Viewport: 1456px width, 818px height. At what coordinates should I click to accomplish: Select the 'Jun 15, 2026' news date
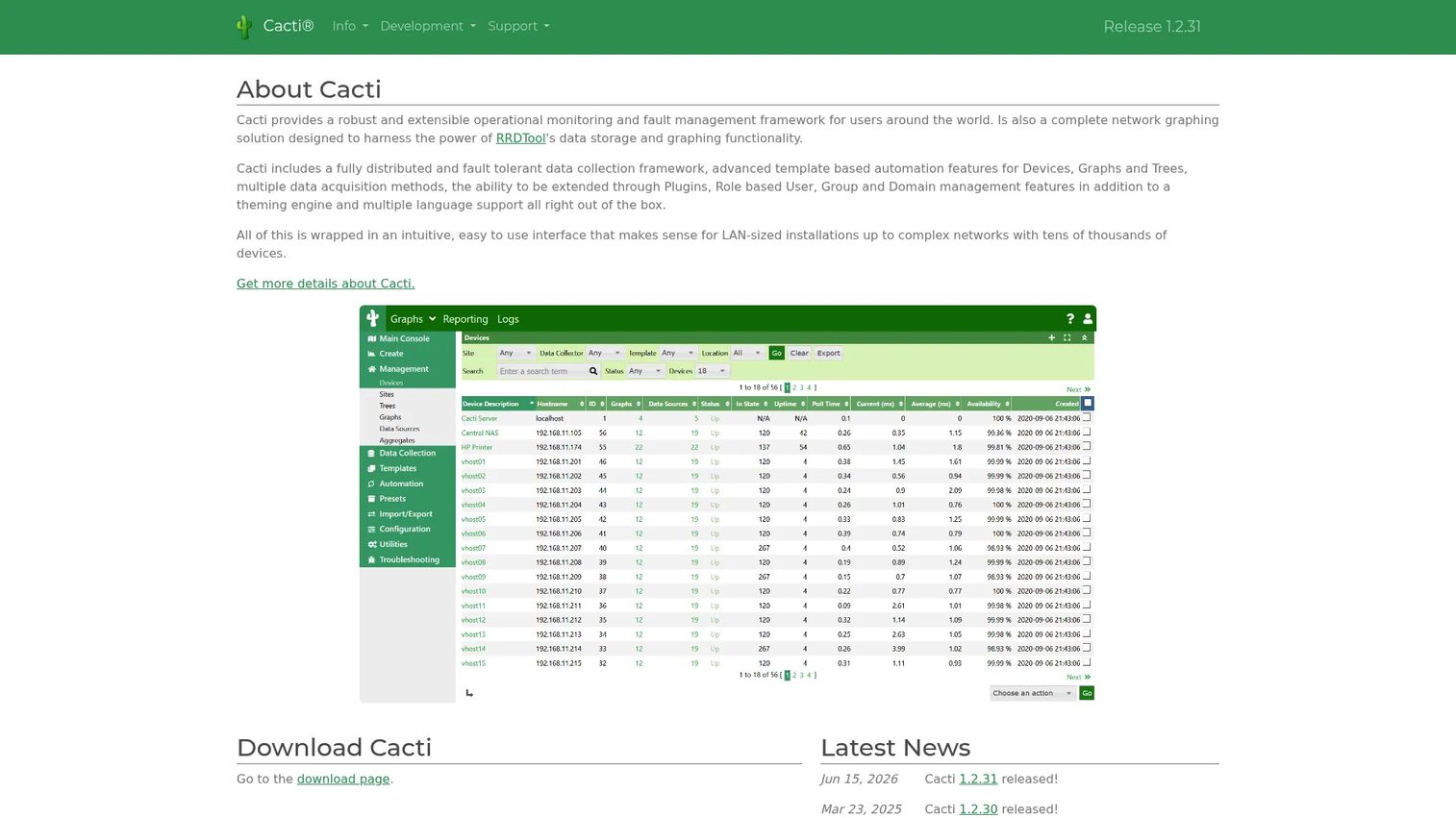[860, 780]
